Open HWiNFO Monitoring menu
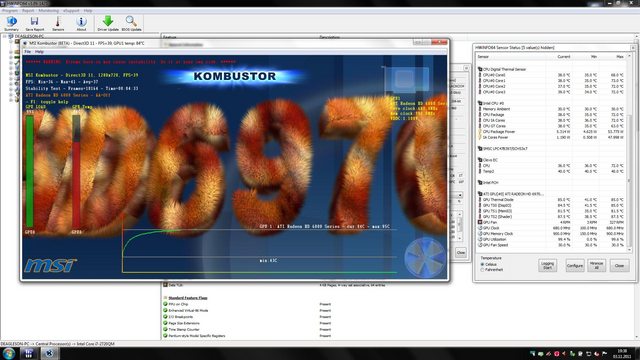Screen dimensions: 640x360 (49, 11)
